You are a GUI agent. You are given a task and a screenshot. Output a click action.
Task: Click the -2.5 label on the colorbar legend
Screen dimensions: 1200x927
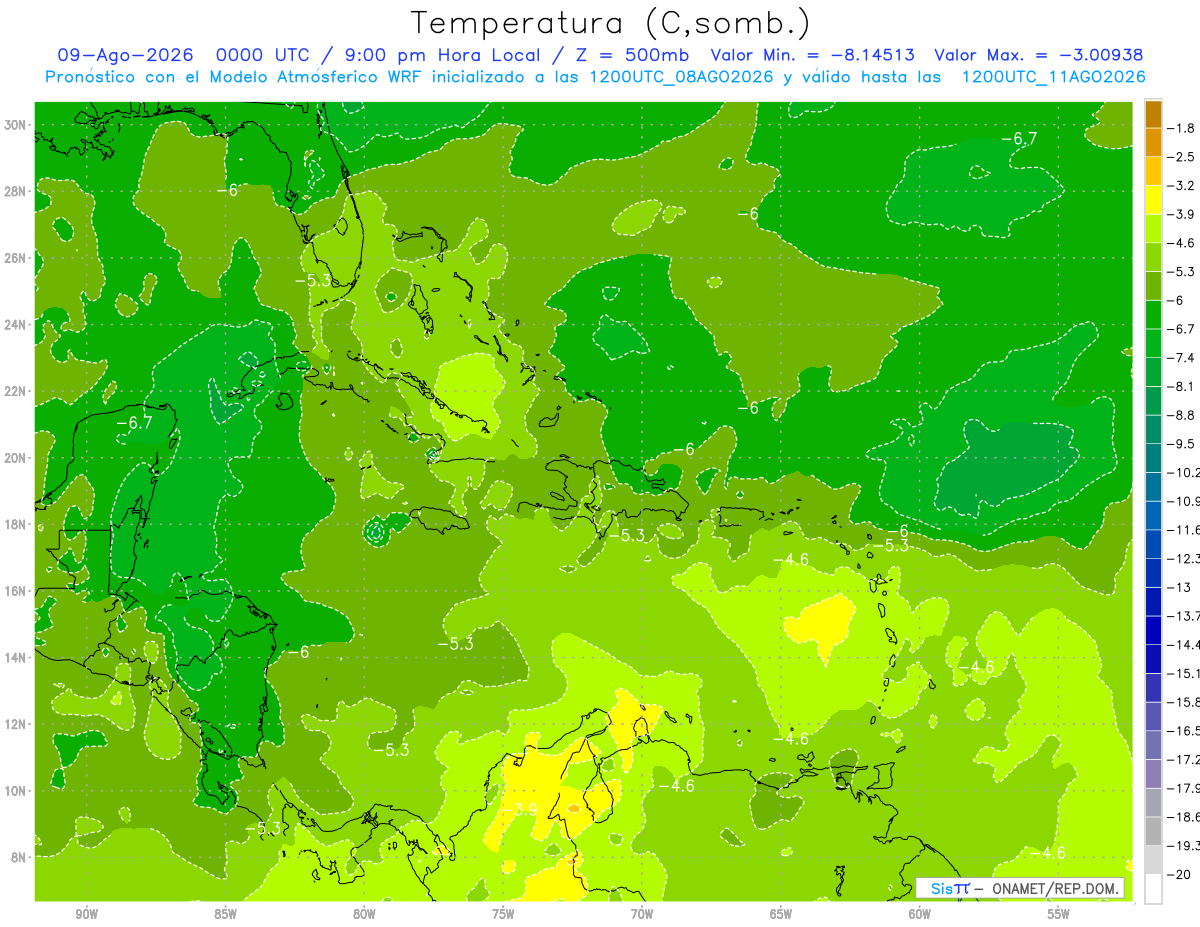(x=1181, y=157)
